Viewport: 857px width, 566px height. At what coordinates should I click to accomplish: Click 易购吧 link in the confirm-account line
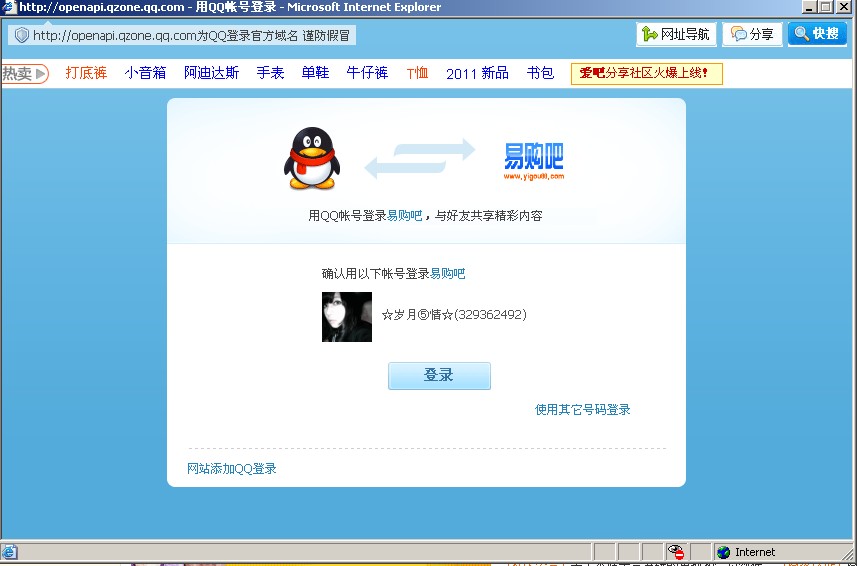point(448,274)
